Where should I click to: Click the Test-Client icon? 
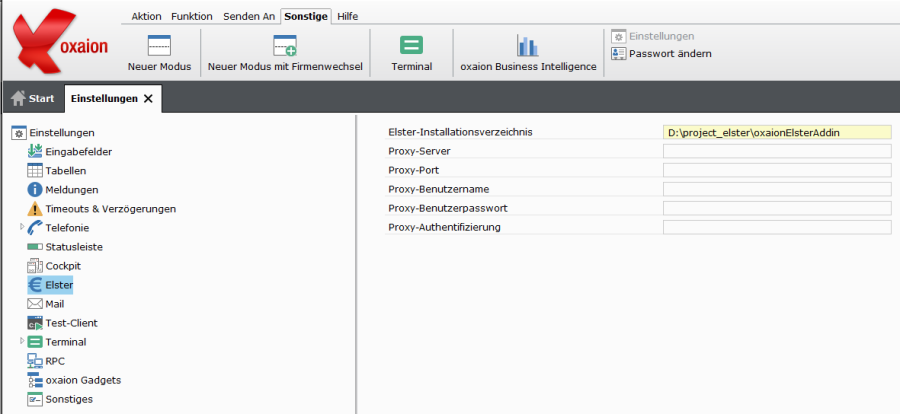35,323
